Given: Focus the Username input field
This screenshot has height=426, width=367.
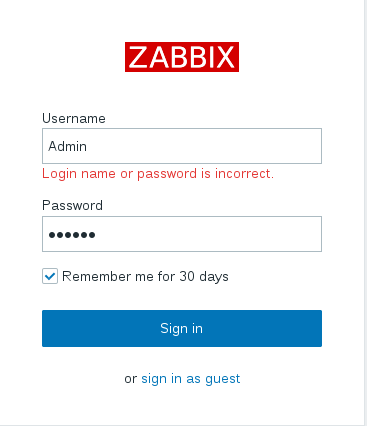Looking at the screenshot, I should [182, 146].
